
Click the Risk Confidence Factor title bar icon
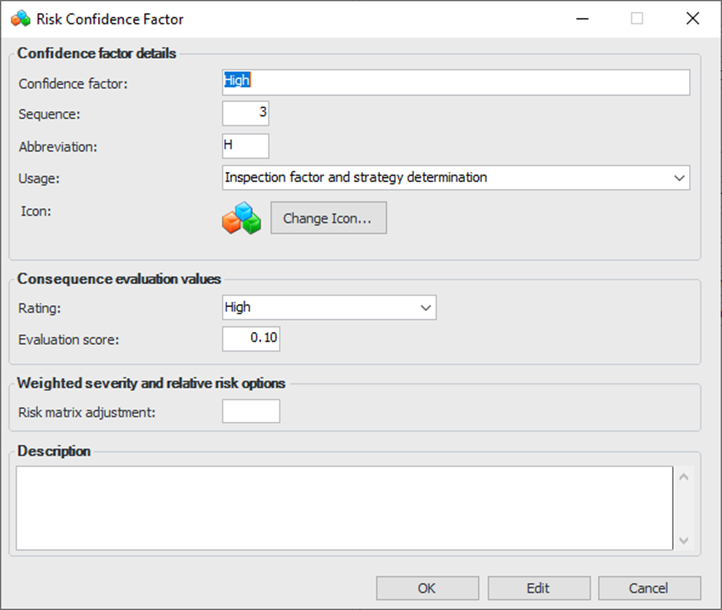(x=20, y=19)
